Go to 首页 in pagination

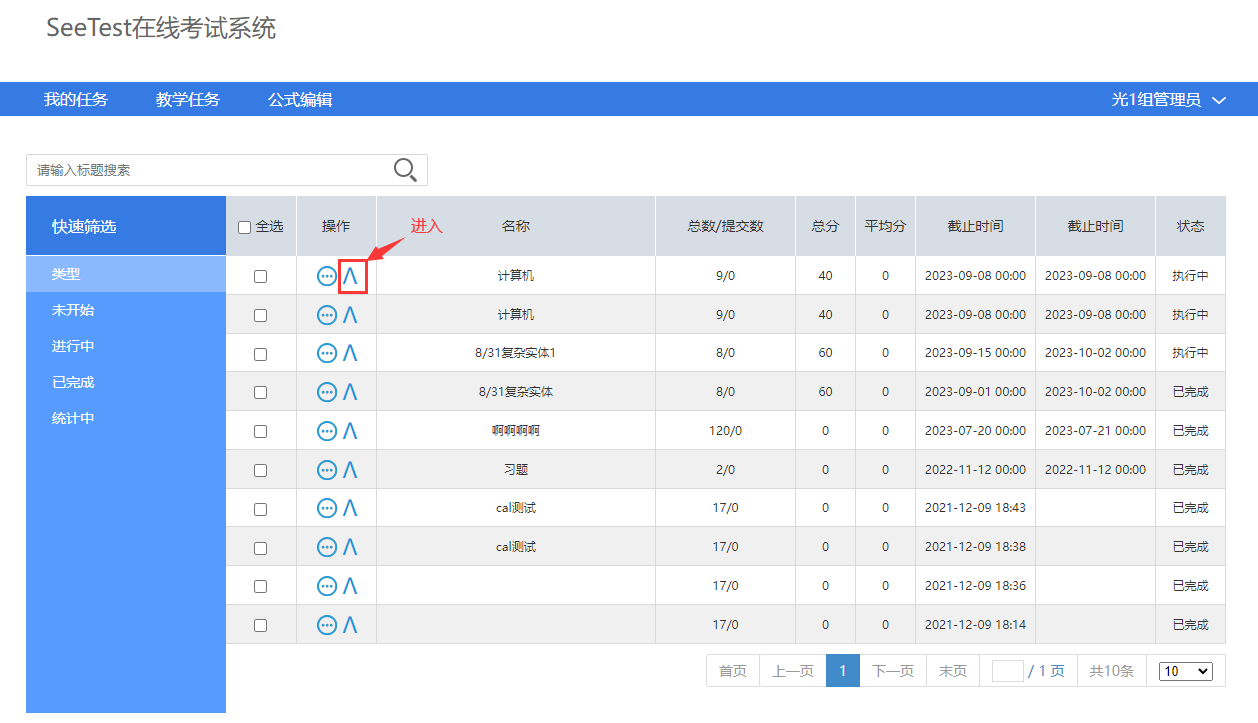[733, 671]
